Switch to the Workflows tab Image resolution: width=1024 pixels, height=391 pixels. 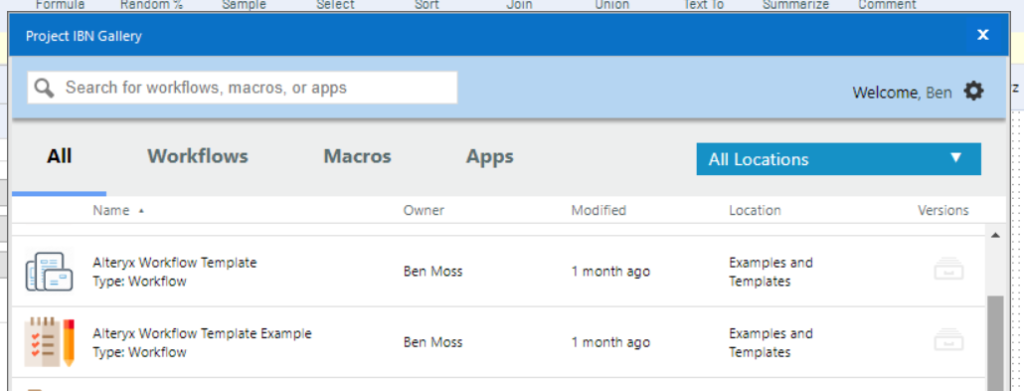click(x=197, y=157)
